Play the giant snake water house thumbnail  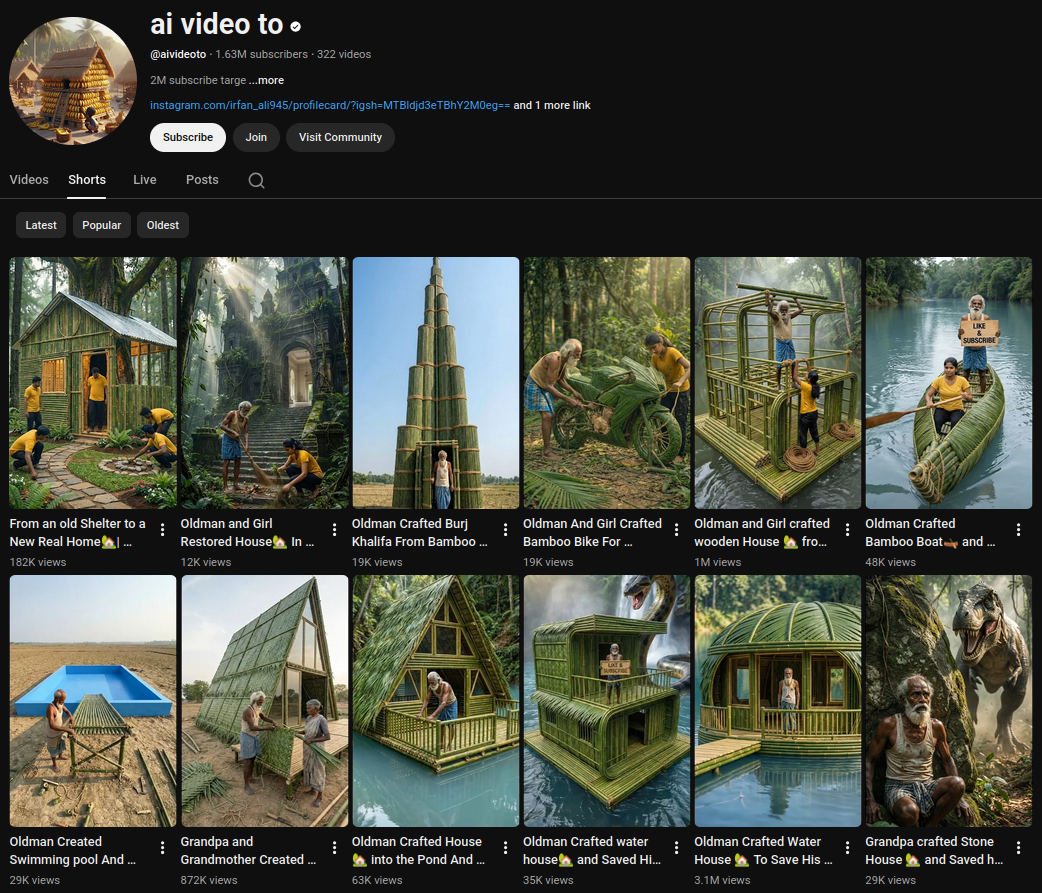click(607, 701)
